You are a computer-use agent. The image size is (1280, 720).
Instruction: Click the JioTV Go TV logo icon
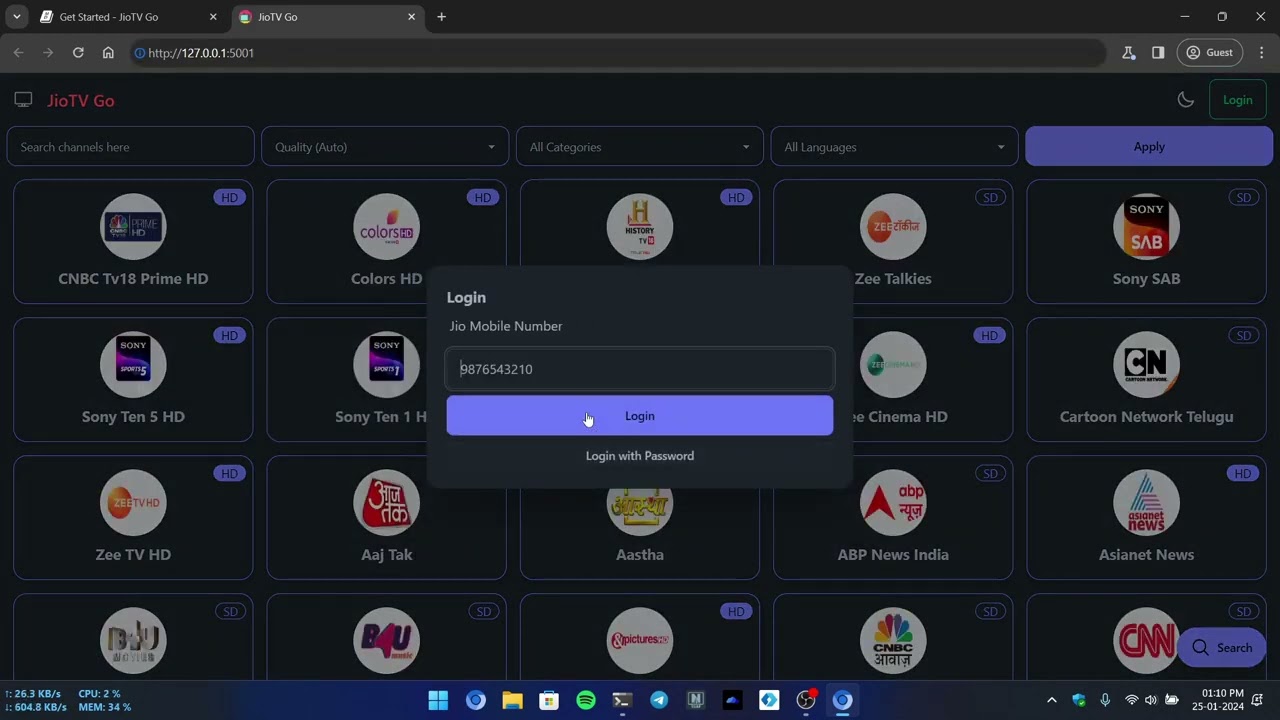(23, 100)
